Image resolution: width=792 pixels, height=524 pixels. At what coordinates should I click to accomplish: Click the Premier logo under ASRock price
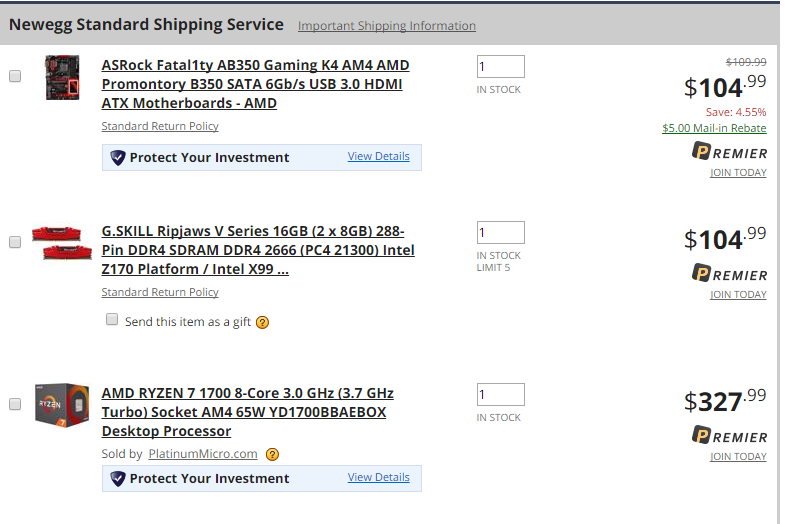[x=730, y=152]
